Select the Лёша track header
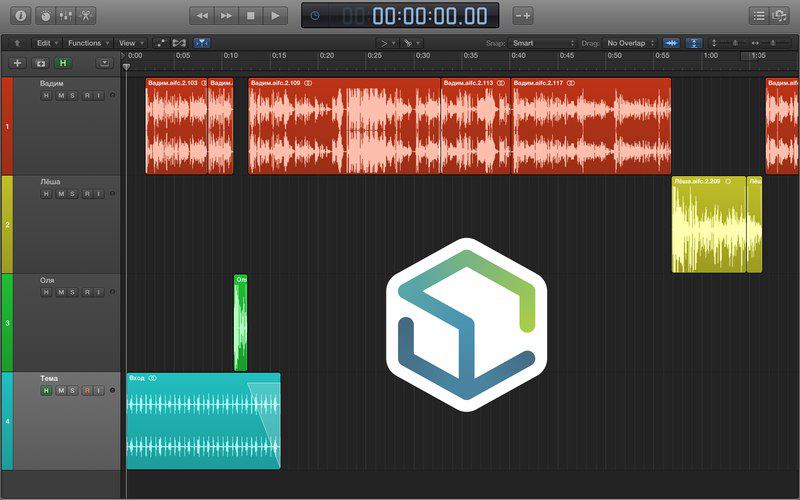 coord(66,224)
